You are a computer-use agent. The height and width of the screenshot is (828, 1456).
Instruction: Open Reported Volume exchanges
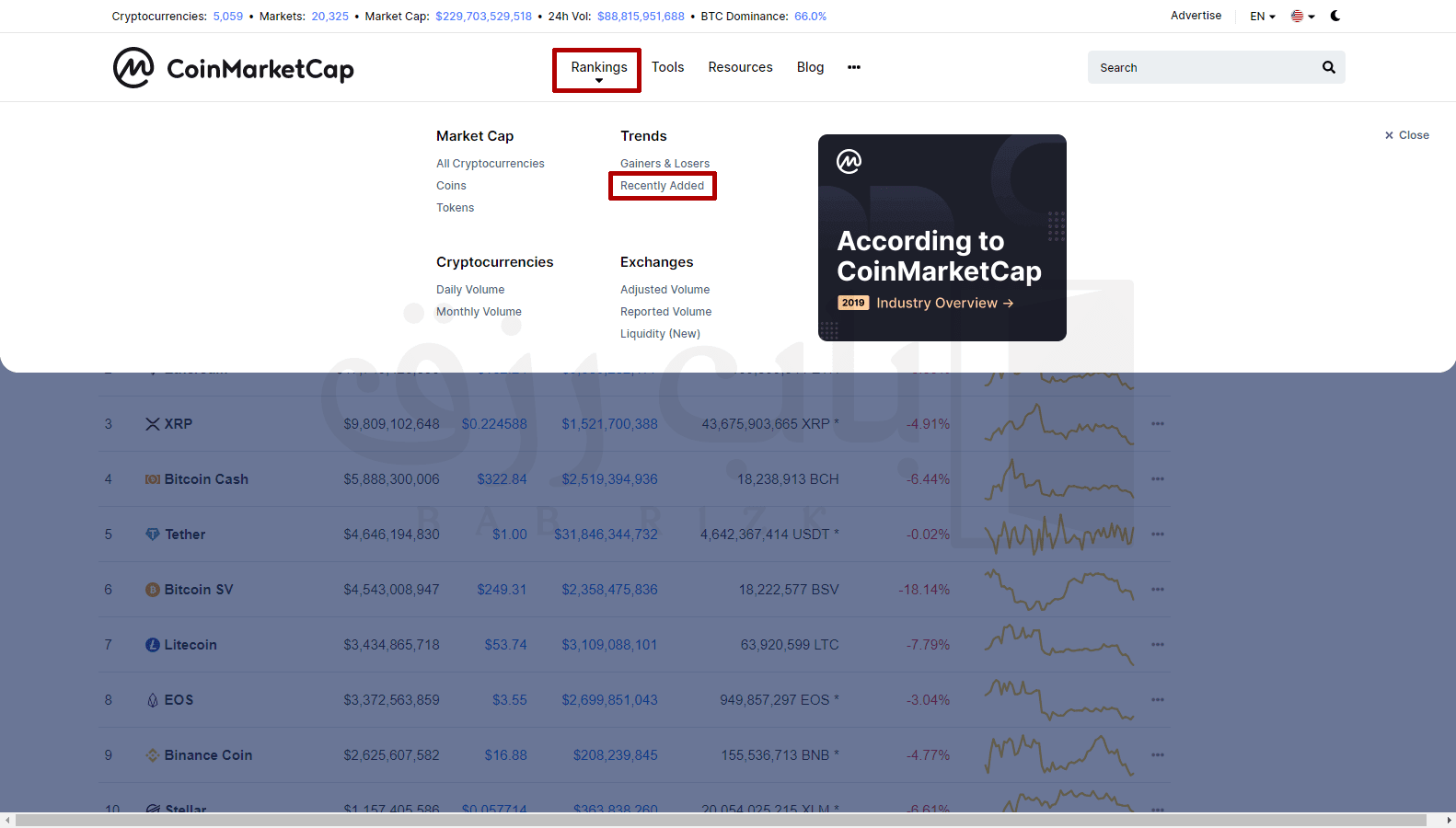(665, 312)
